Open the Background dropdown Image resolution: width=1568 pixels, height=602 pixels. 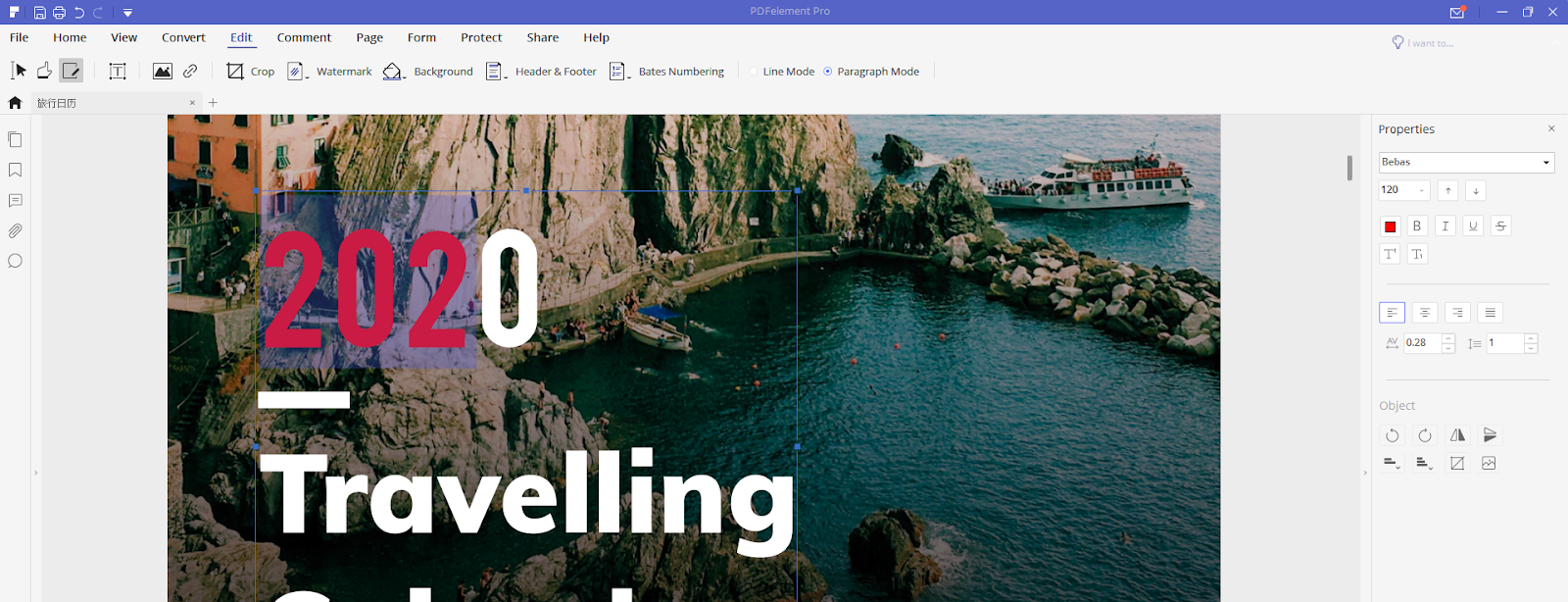[428, 71]
